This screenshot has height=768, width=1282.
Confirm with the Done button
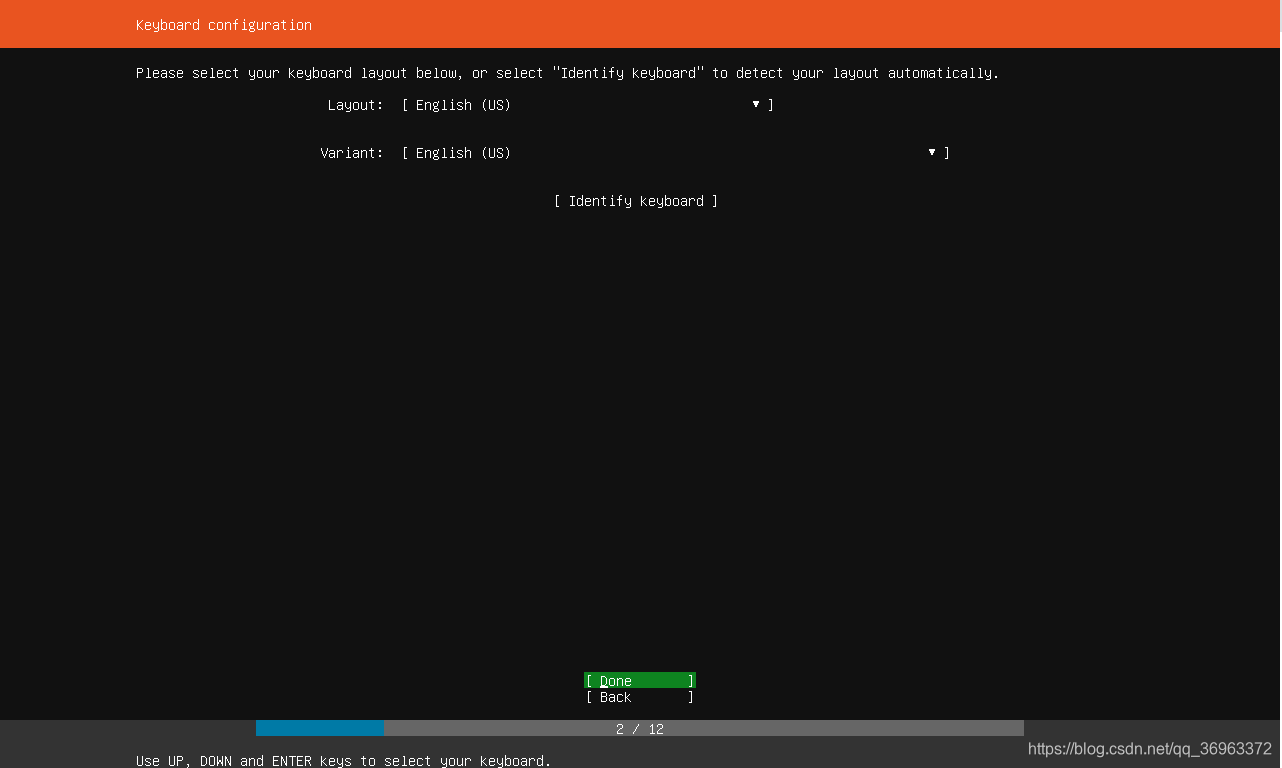click(640, 680)
